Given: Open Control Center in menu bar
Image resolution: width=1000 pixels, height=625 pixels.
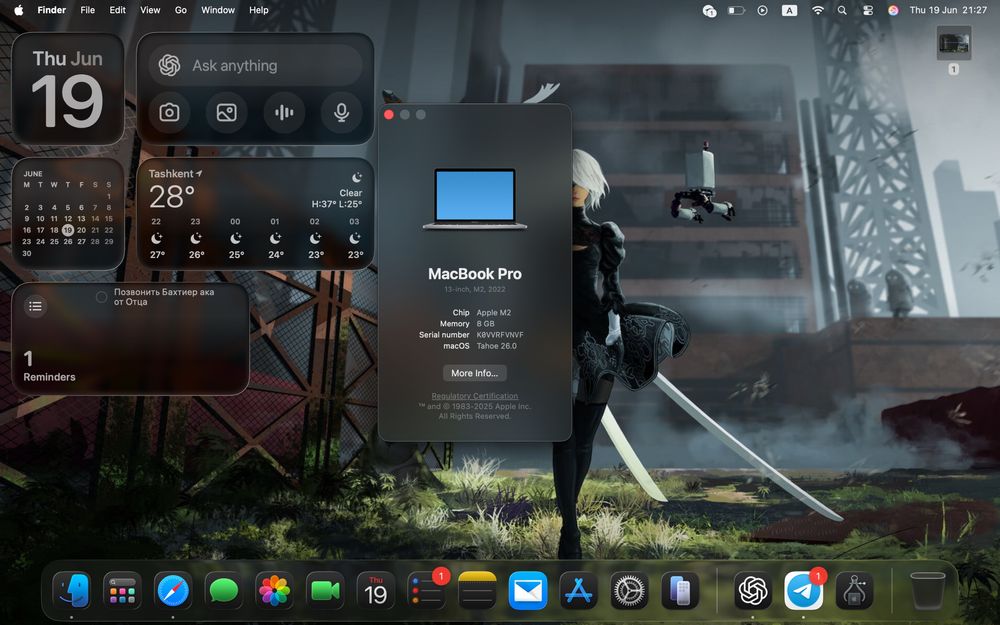Looking at the screenshot, I should coord(867,10).
